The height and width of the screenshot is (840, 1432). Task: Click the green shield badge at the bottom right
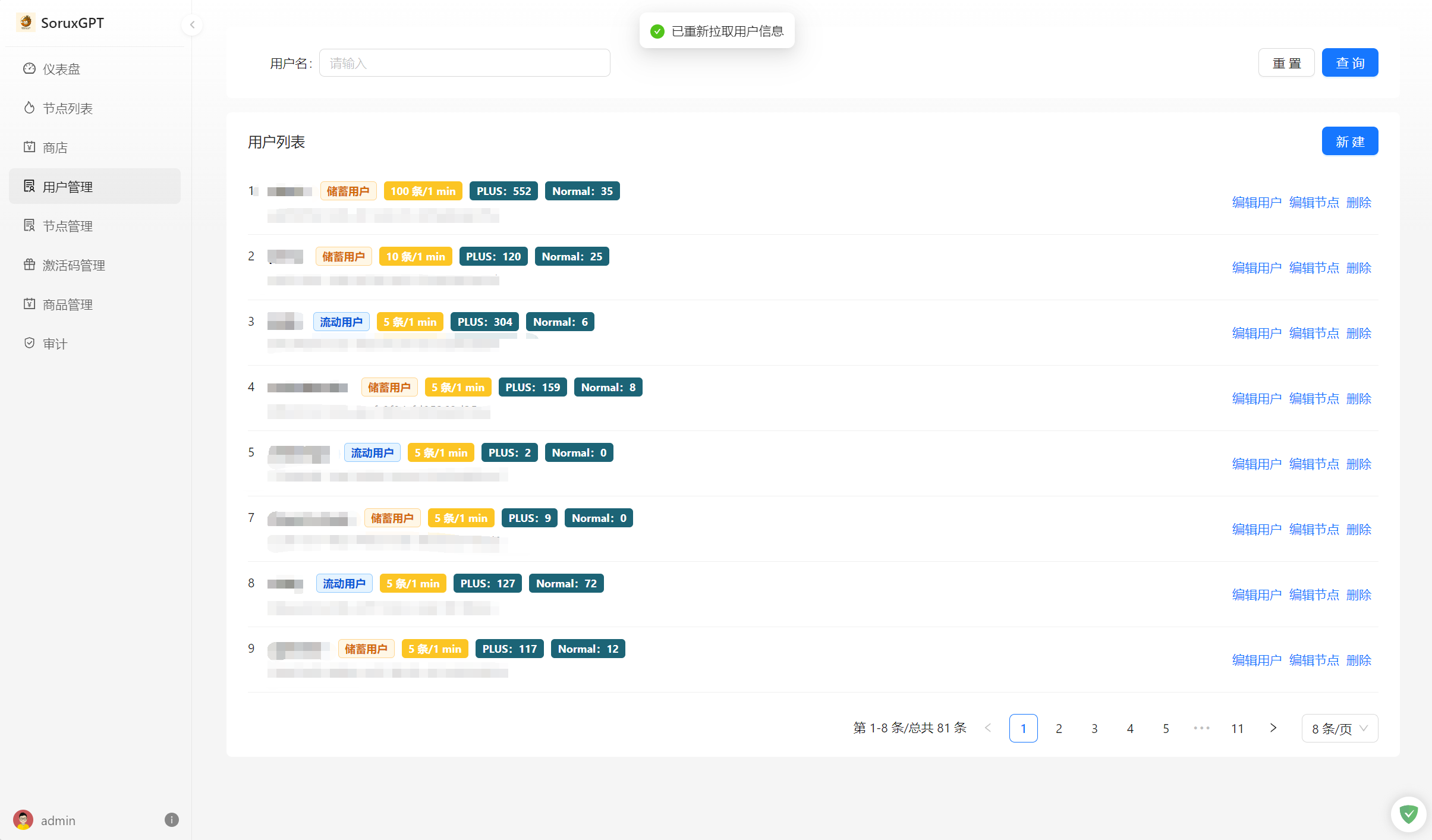(1408, 814)
